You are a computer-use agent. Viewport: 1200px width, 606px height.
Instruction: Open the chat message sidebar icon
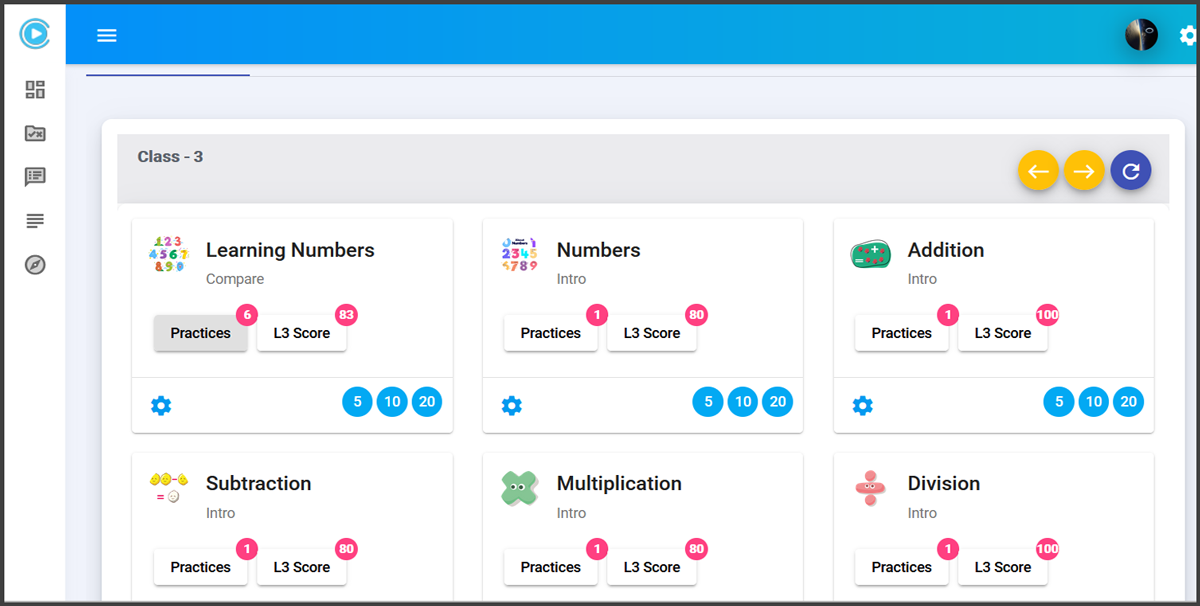[x=35, y=177]
